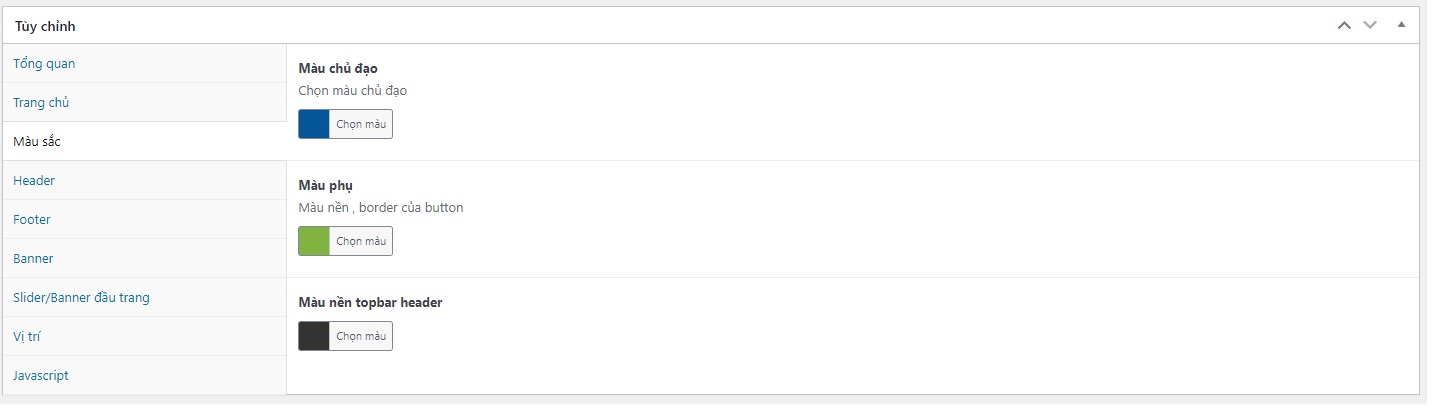
Task: Go to the Footer tab
Action: tap(32, 220)
